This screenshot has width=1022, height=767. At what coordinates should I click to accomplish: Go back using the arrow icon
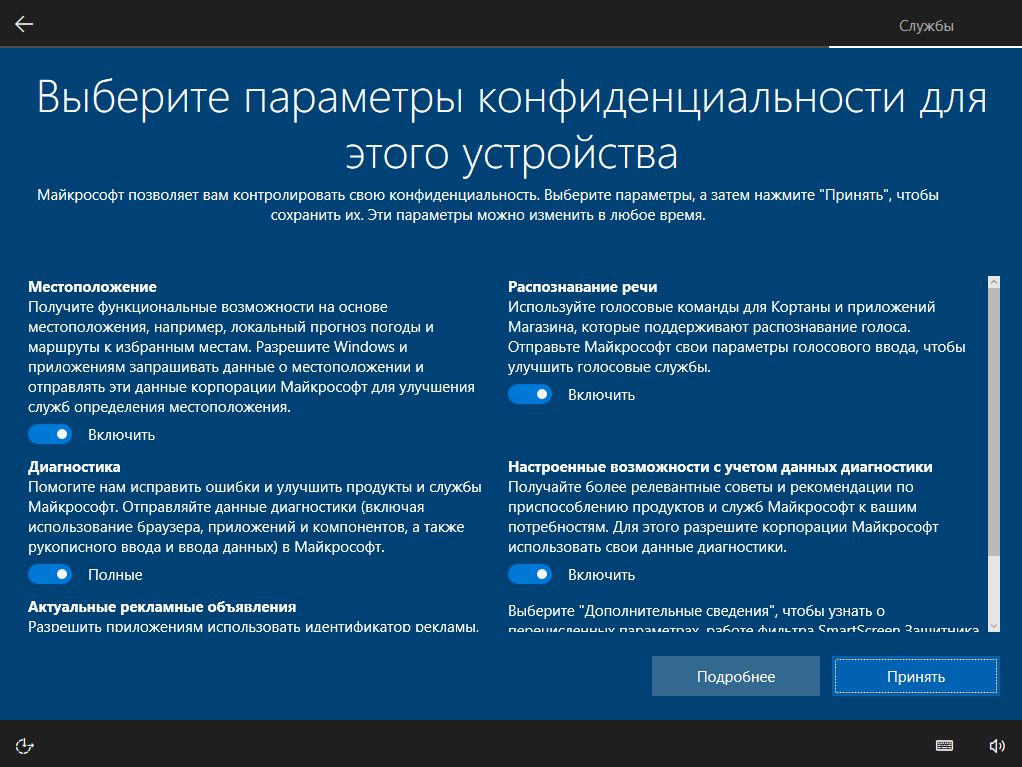(24, 24)
